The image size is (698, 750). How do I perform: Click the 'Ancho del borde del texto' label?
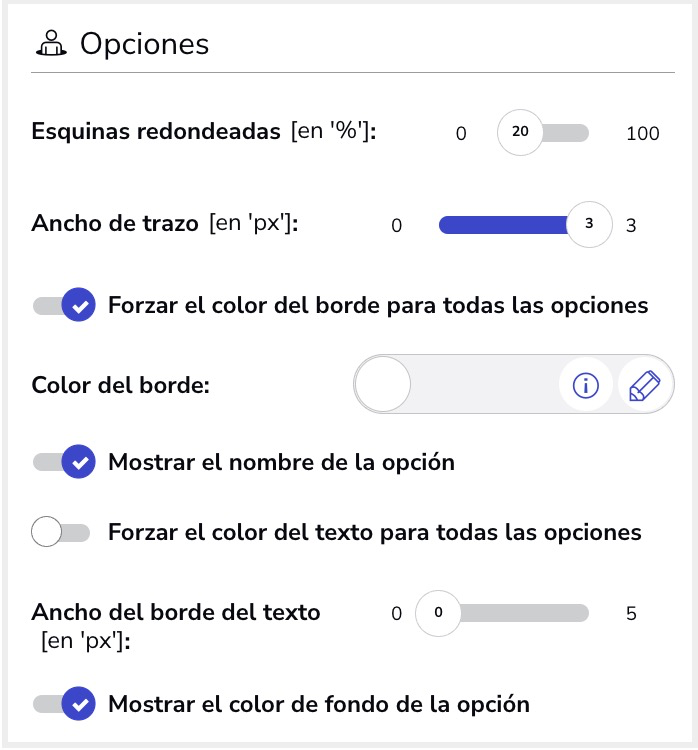point(176,612)
